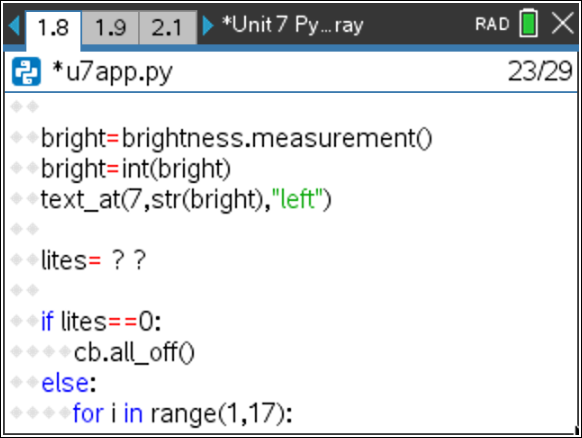This screenshot has height=438, width=582.
Task: Click the blue if keyword before lites==0
Action: [x=47, y=321]
